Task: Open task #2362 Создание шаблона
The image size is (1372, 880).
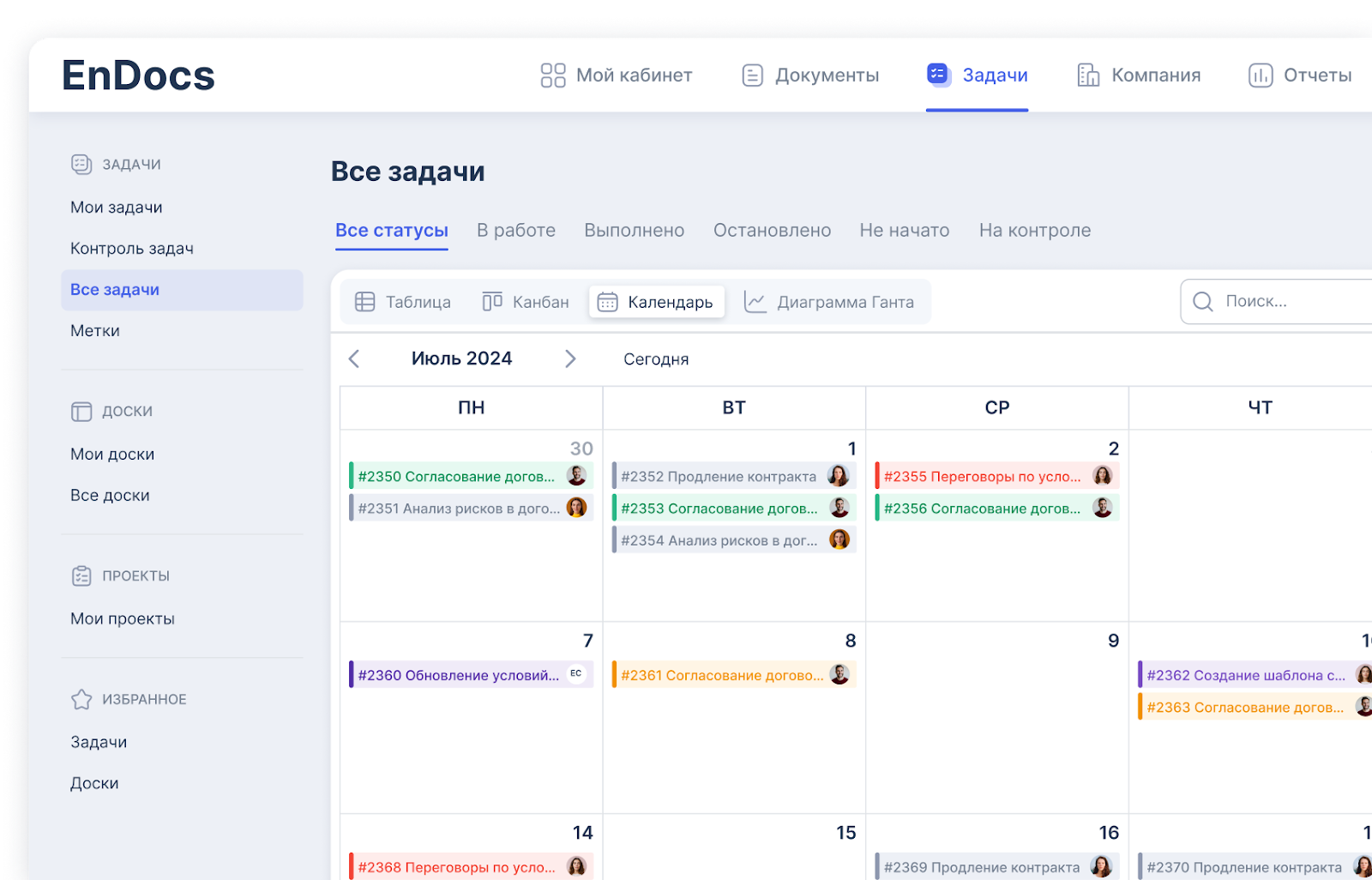Action: tap(1255, 674)
